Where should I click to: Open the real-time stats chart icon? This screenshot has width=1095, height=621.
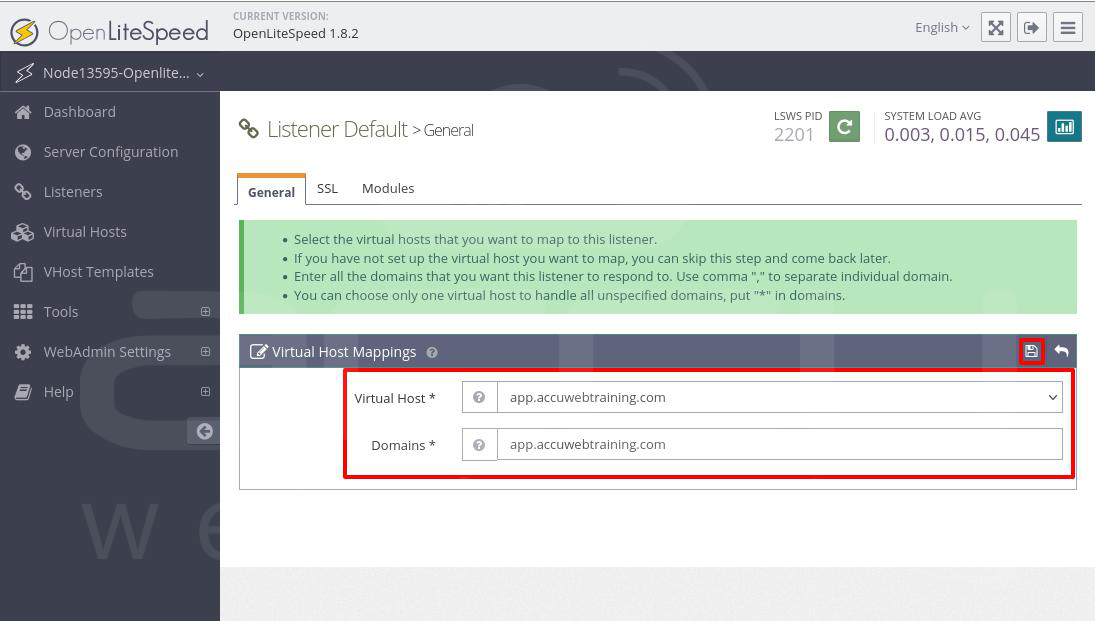coord(1064,126)
